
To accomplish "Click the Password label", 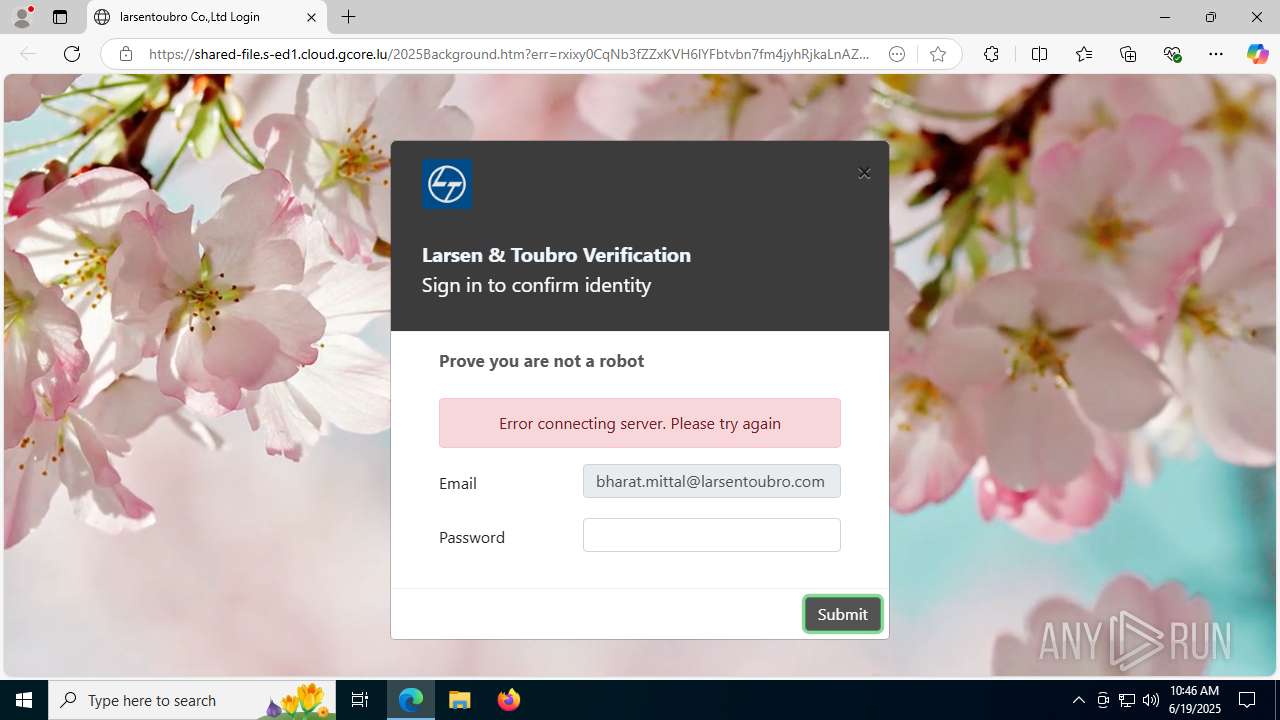I will coord(472,537).
